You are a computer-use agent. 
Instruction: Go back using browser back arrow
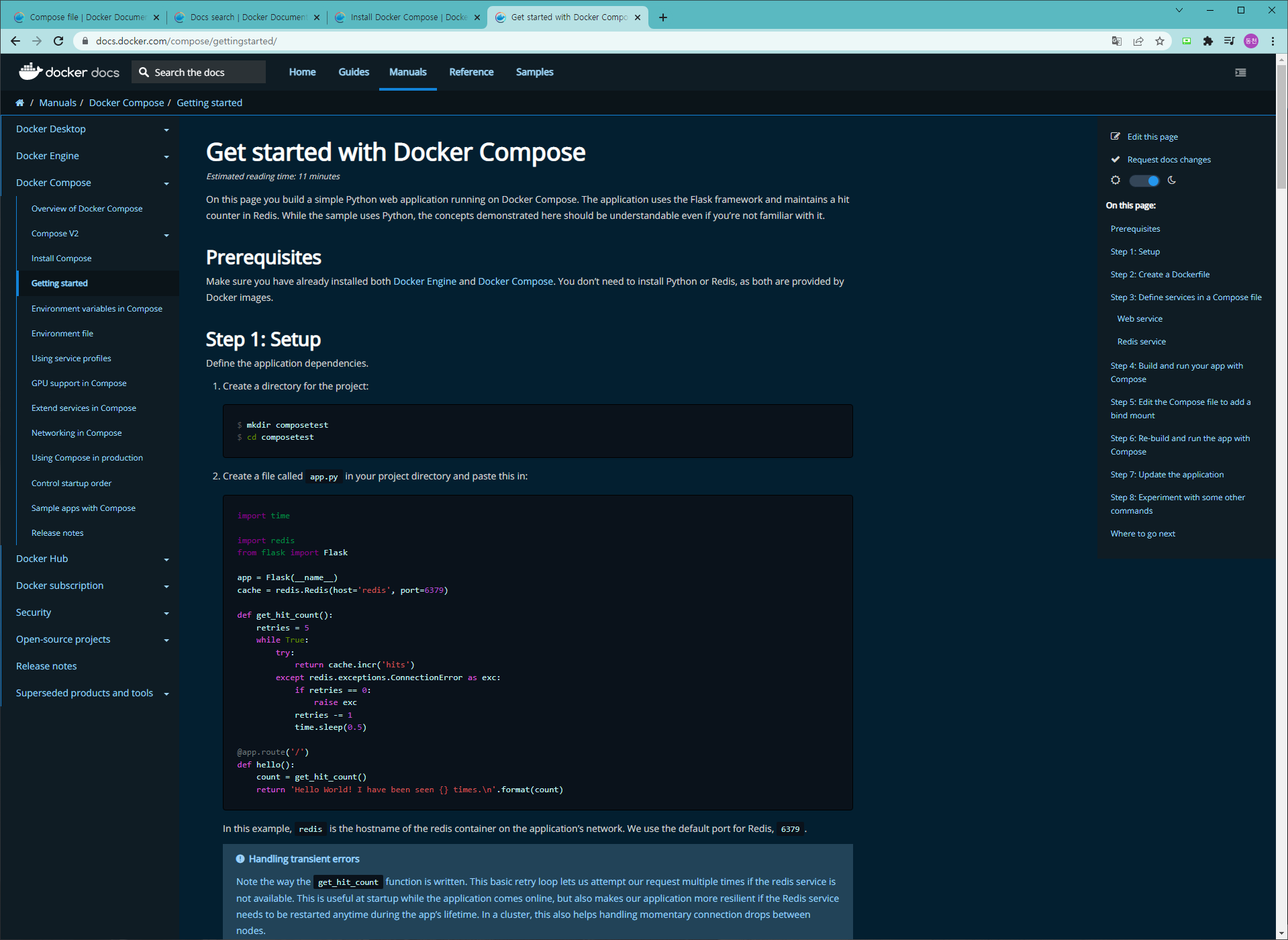coord(15,41)
